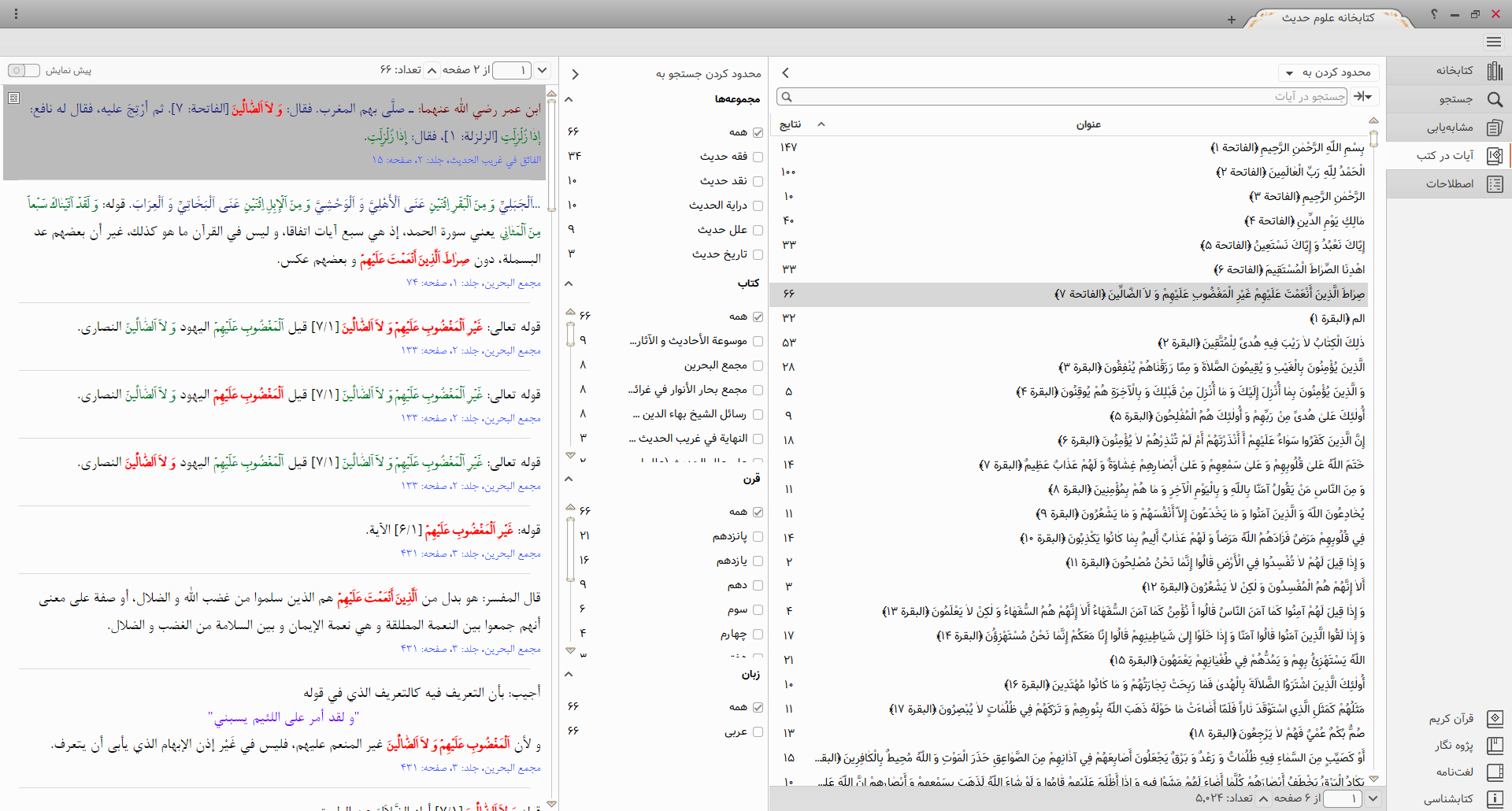Click the جستجو magnifier icon in sidebar

[x=1494, y=99]
